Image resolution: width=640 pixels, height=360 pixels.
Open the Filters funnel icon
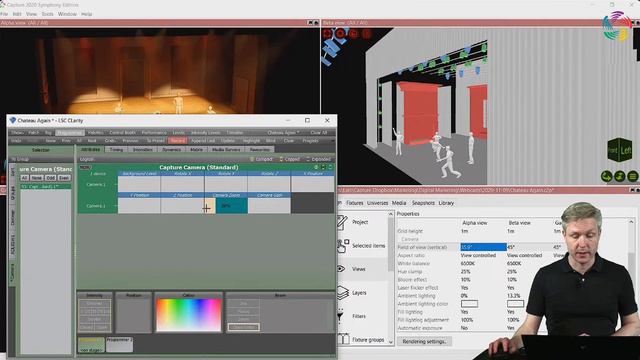tap(340, 316)
